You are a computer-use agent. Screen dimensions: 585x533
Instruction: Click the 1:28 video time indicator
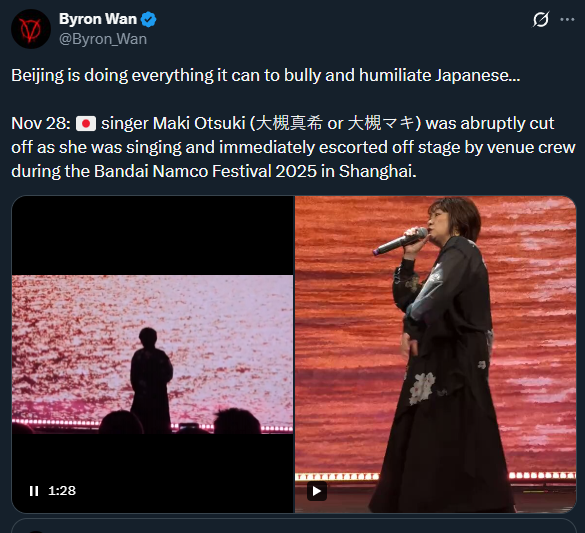(62, 491)
